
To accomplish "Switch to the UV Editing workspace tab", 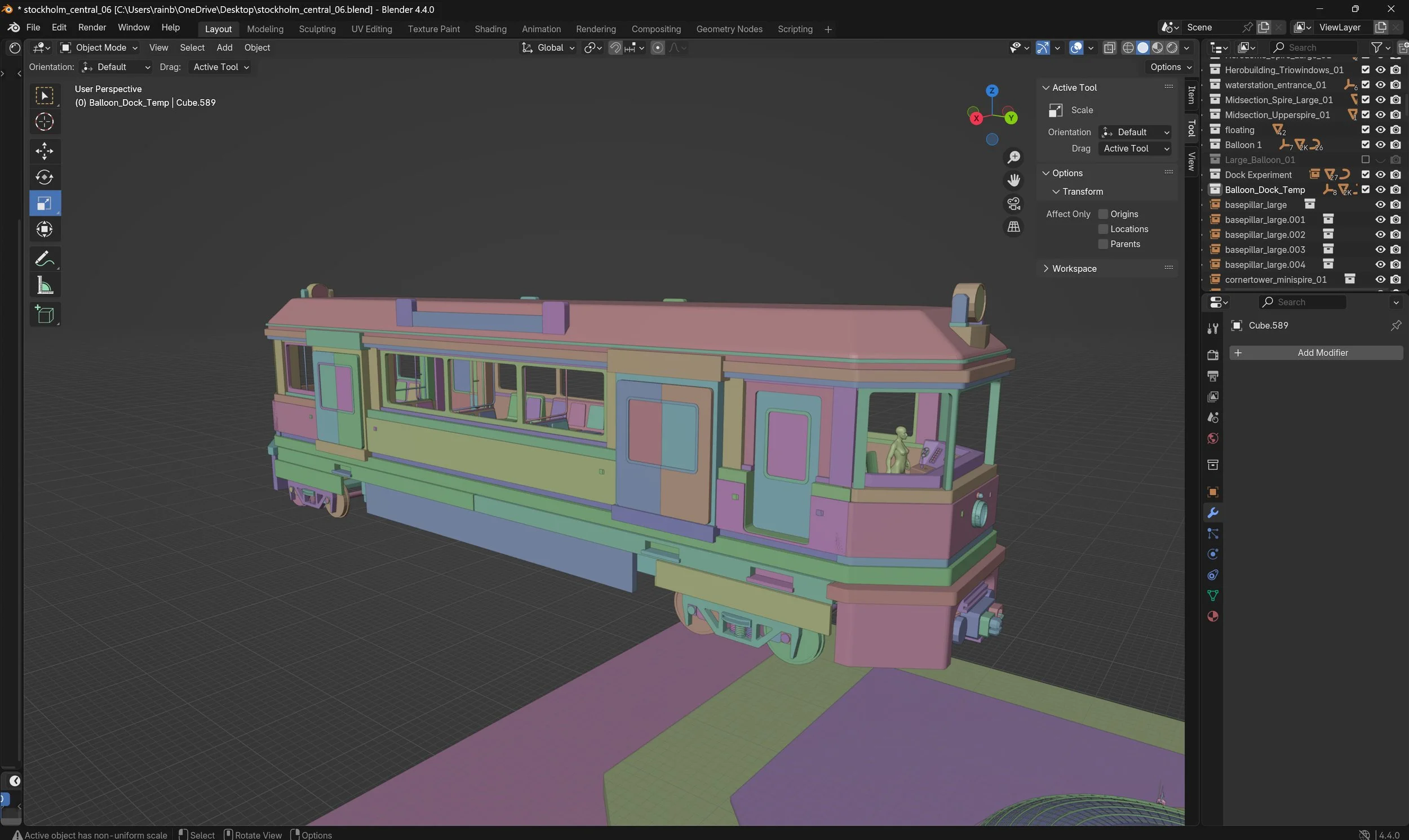I will [x=371, y=28].
